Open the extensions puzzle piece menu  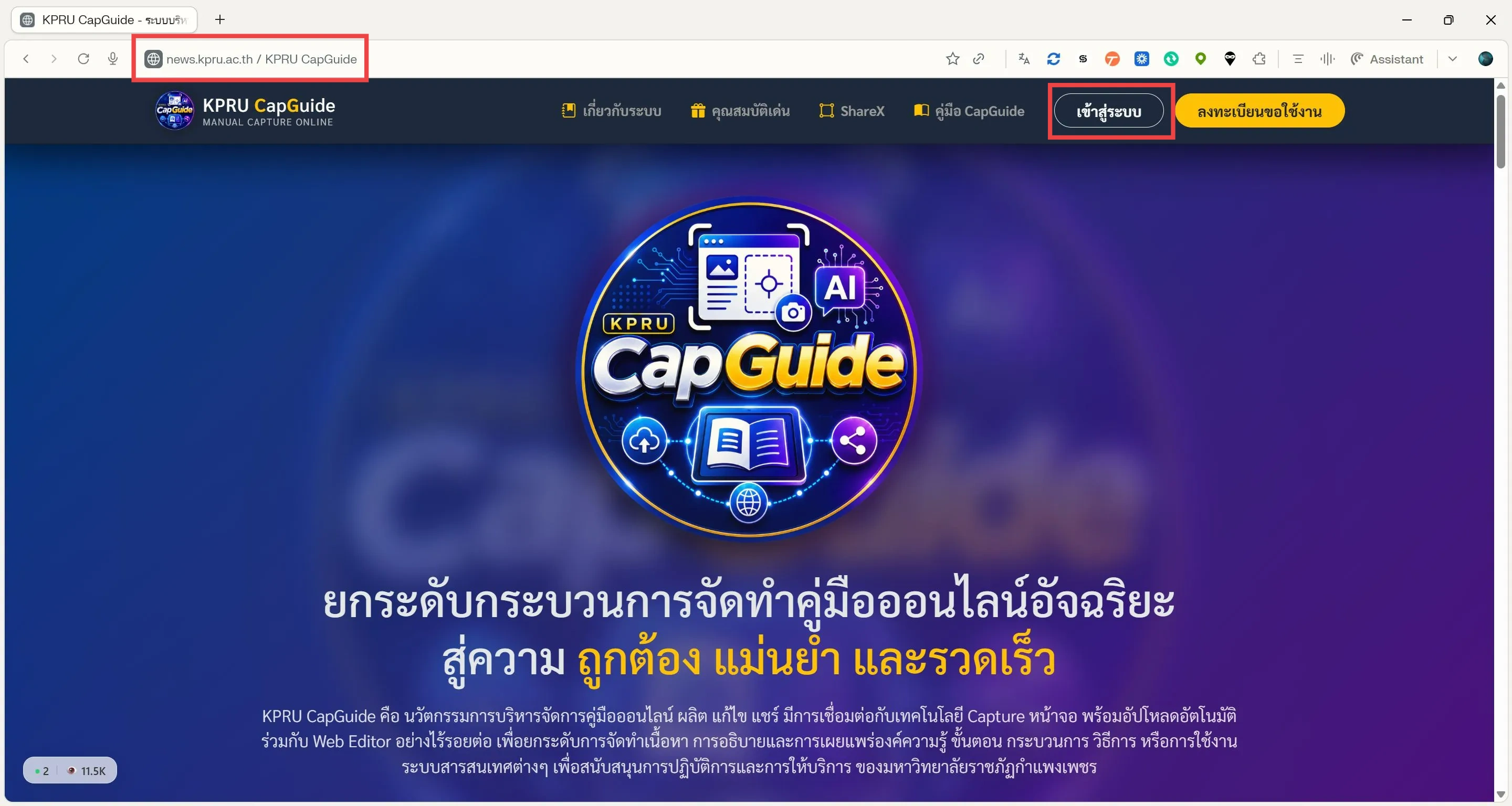(1259, 59)
